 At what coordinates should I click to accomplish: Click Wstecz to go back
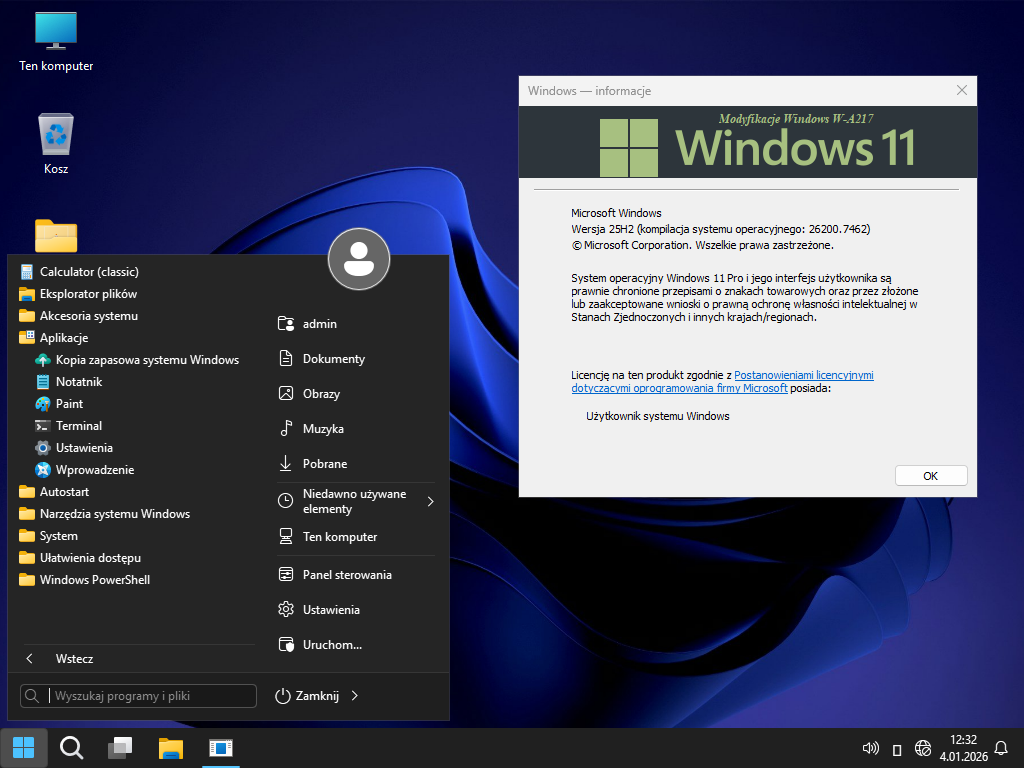tap(74, 659)
